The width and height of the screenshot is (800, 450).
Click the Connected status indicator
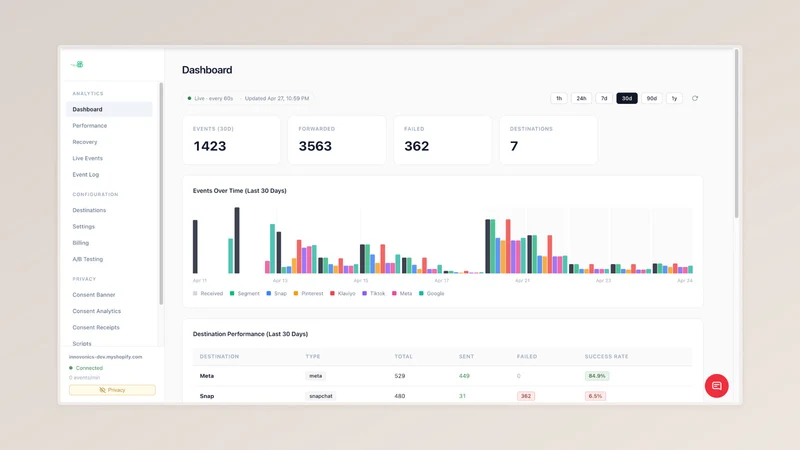[x=86, y=368]
